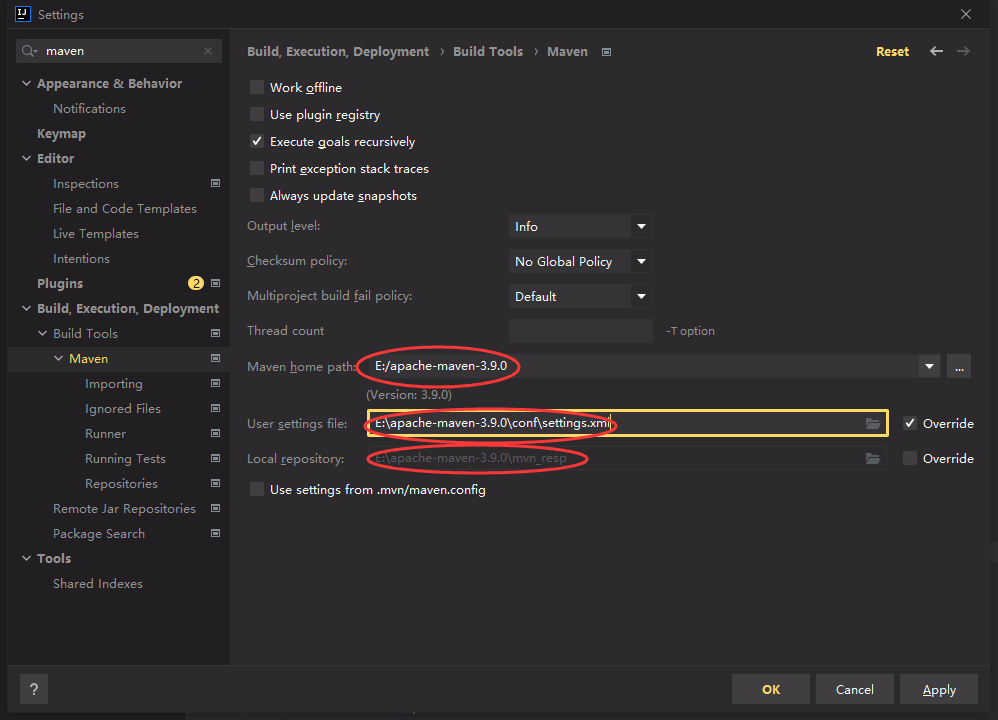The image size is (998, 720).
Task: Click the Plugins update count badge
Action: point(196,284)
